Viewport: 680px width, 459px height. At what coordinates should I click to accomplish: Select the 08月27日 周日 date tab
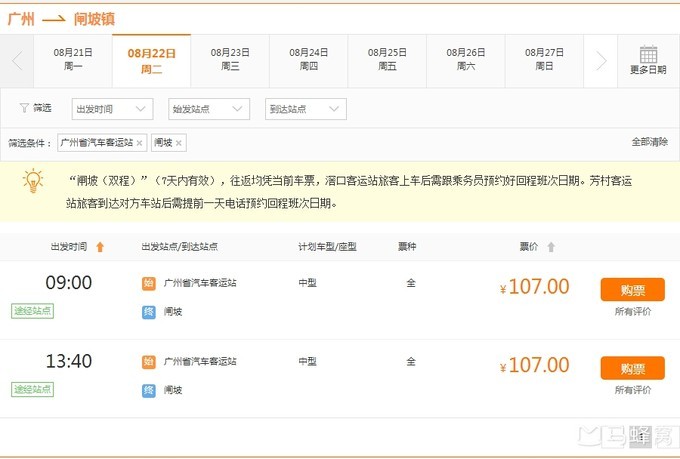tap(544, 59)
